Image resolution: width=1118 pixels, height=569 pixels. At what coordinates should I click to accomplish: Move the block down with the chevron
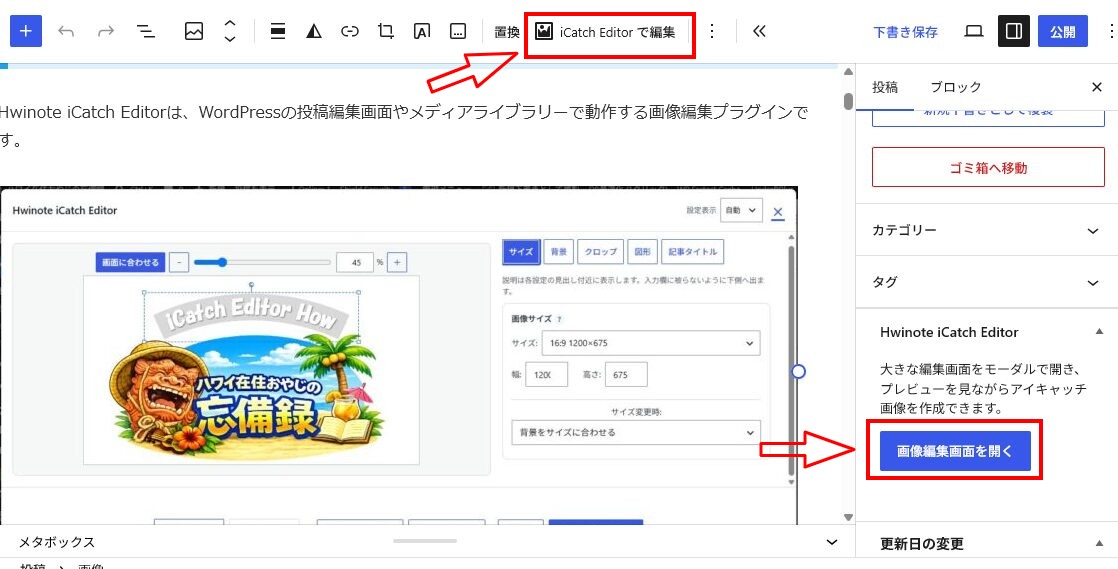pyautogui.click(x=230, y=39)
